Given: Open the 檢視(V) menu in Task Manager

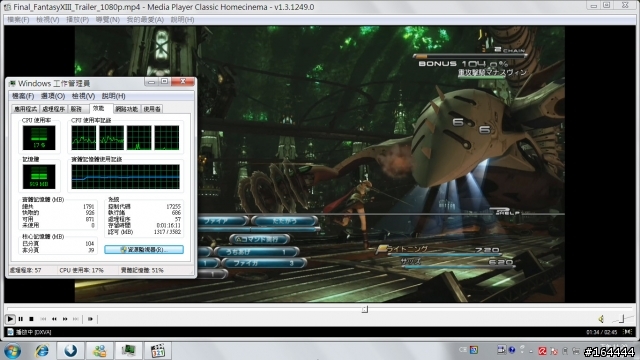Looking at the screenshot, I should (x=83, y=96).
